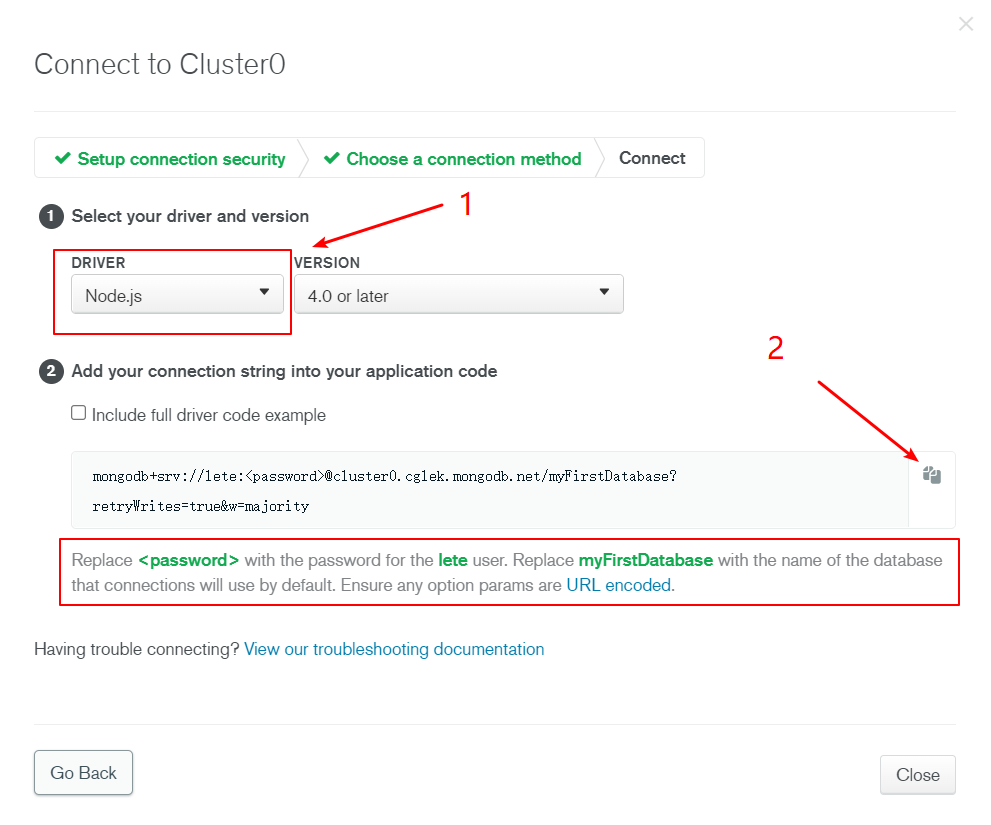Dismiss dialog with top-right X icon
Image resolution: width=991 pixels, height=825 pixels.
[965, 24]
